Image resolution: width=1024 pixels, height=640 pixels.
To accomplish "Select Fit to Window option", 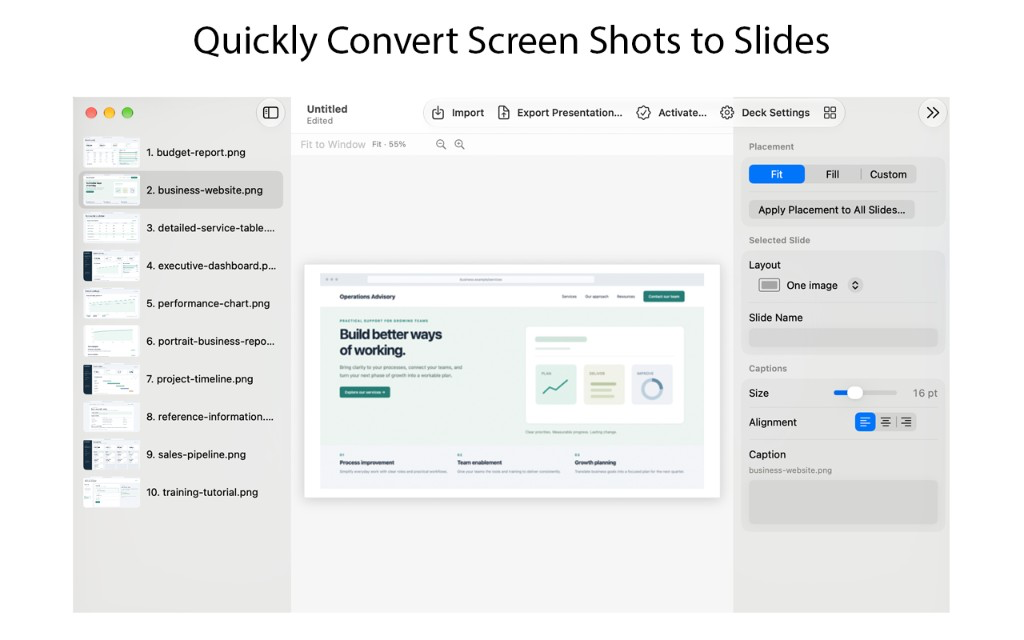I will click(332, 144).
